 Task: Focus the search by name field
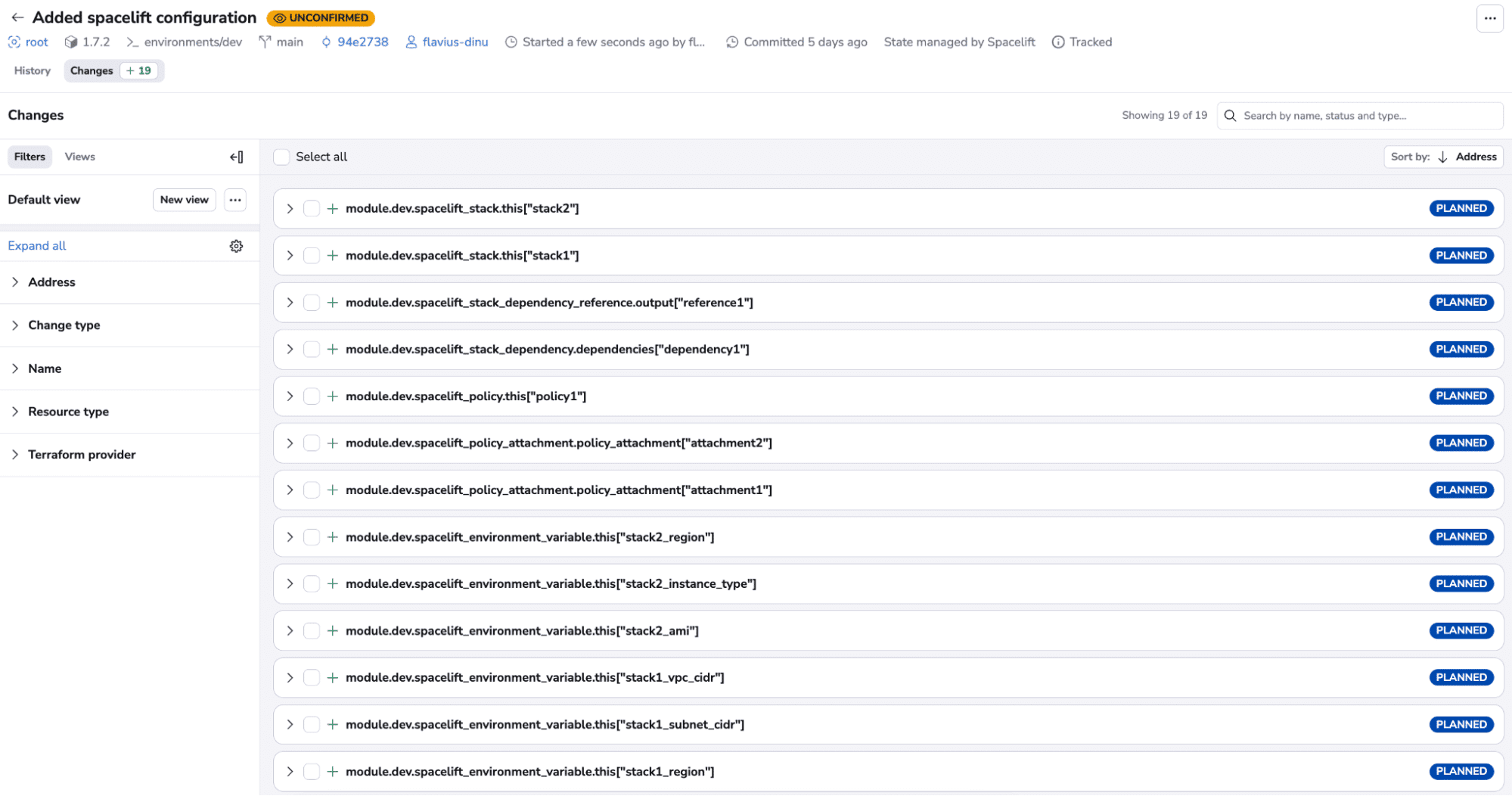[x=1360, y=116]
